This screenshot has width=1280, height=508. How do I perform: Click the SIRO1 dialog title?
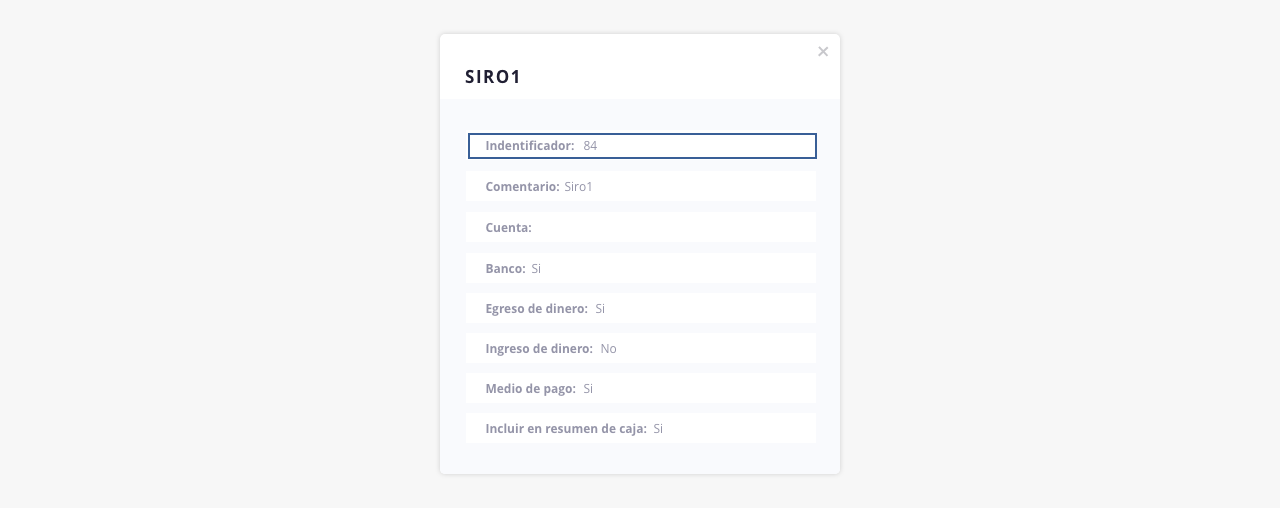(493, 77)
